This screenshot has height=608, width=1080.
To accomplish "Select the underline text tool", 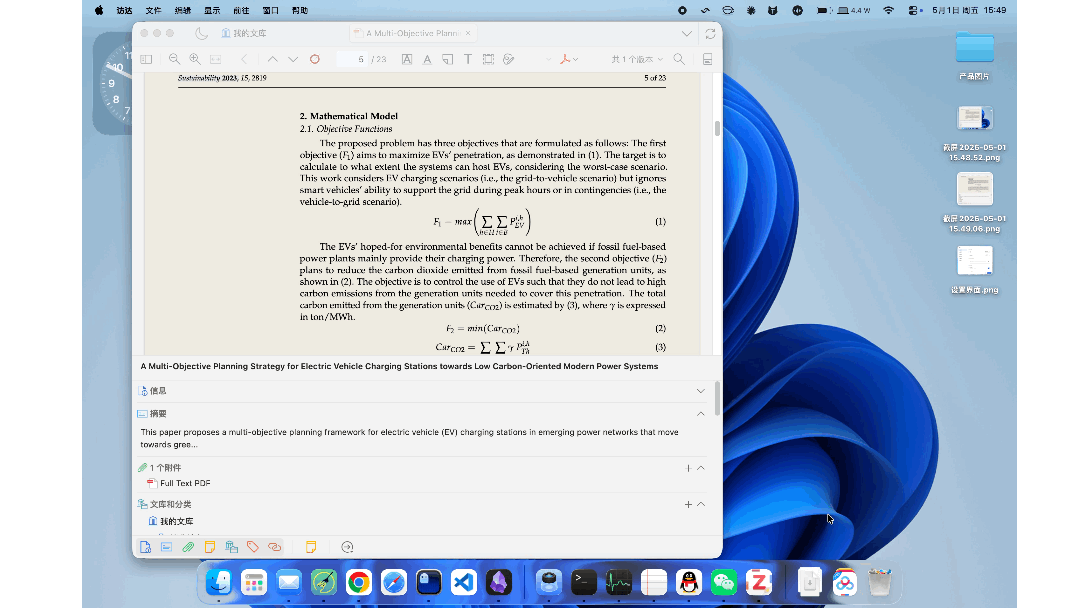I will click(x=427, y=59).
